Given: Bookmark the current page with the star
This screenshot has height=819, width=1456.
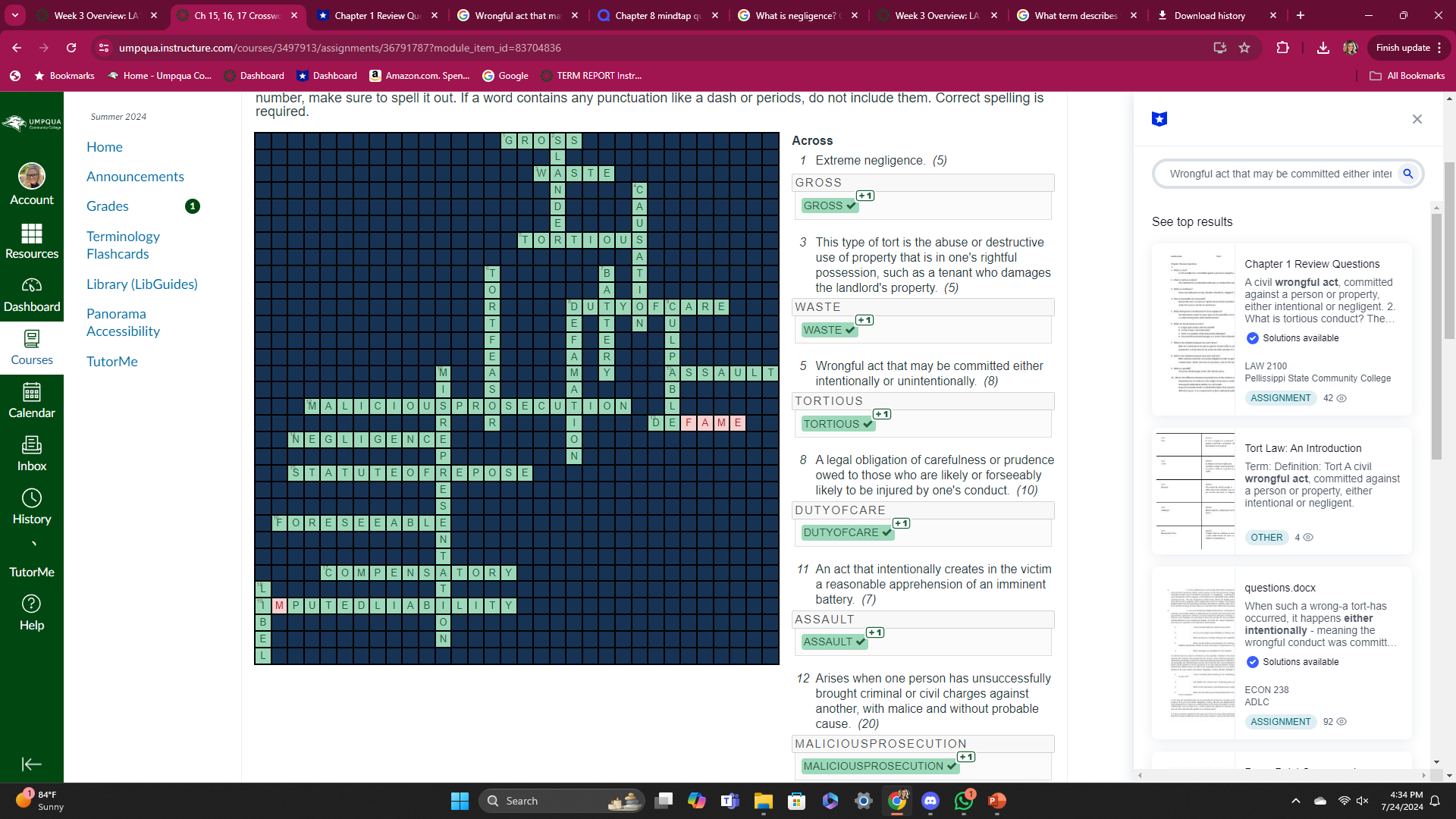Looking at the screenshot, I should pyautogui.click(x=1244, y=47).
